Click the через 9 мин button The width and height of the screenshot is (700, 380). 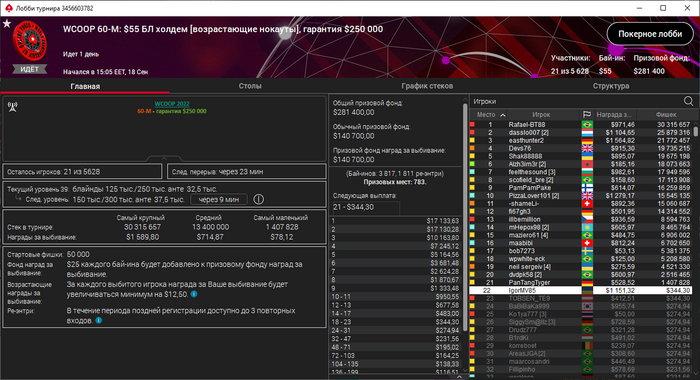[219, 200]
